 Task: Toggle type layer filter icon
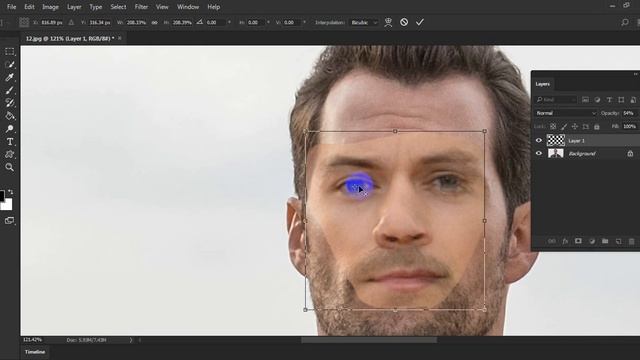tap(609, 100)
